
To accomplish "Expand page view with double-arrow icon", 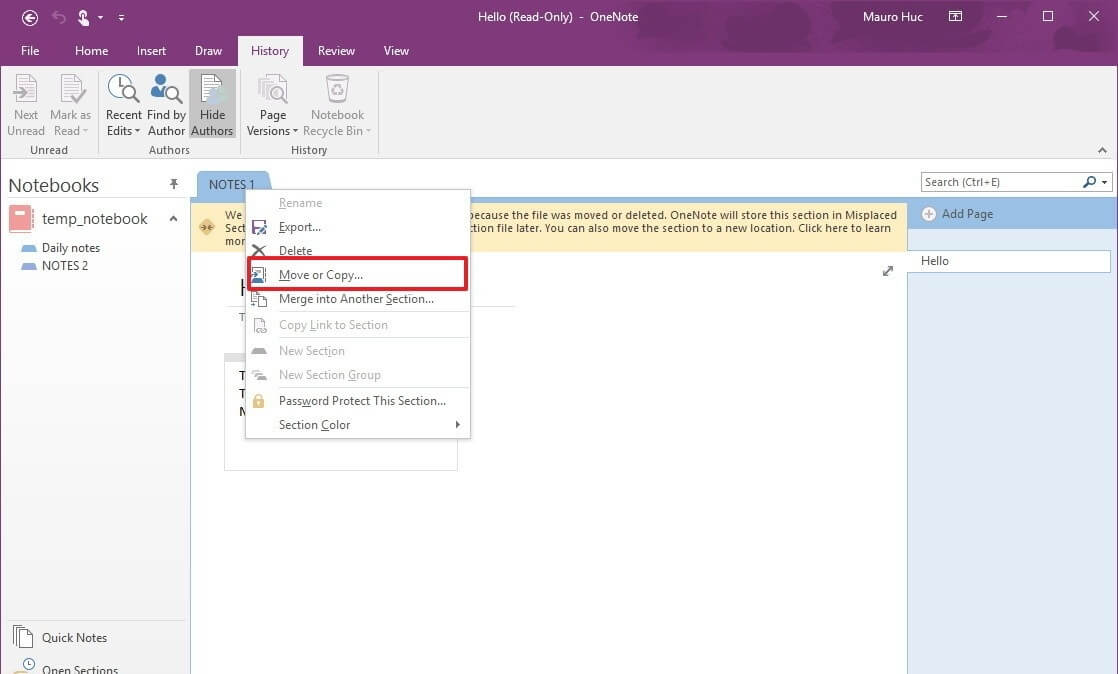I will tap(887, 271).
